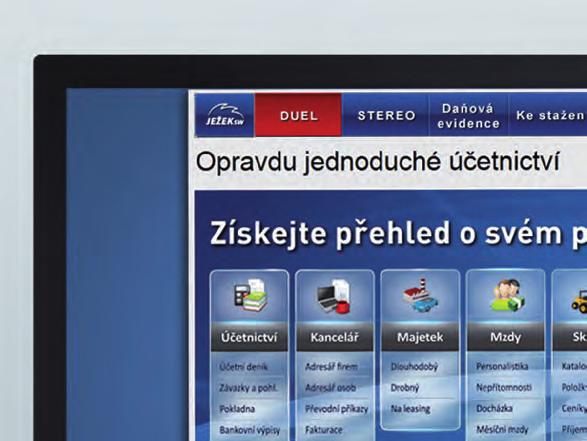This screenshot has width=587, height=441.
Task: Open Účetní deník item
Action: point(243,367)
